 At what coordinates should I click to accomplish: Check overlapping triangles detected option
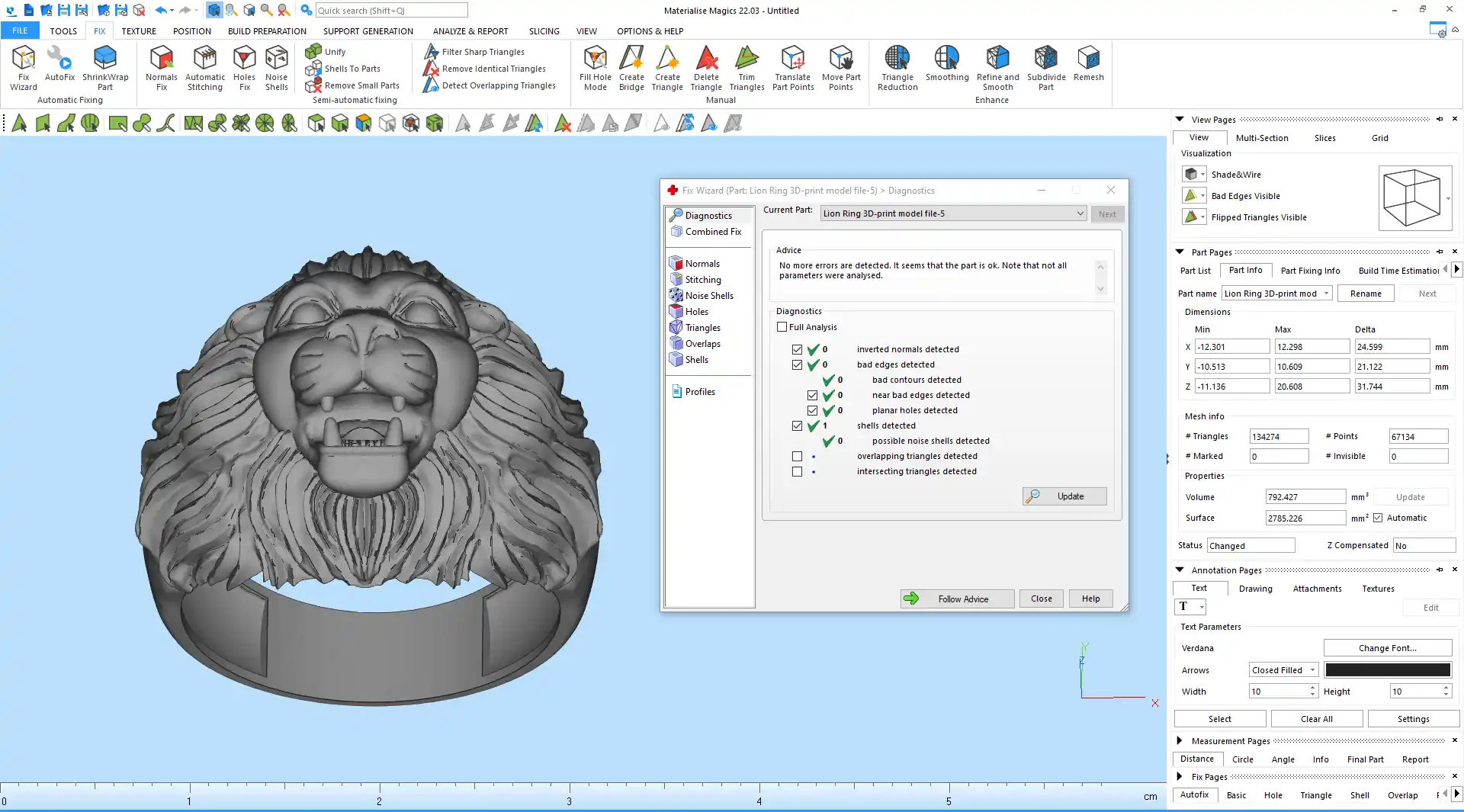797,456
